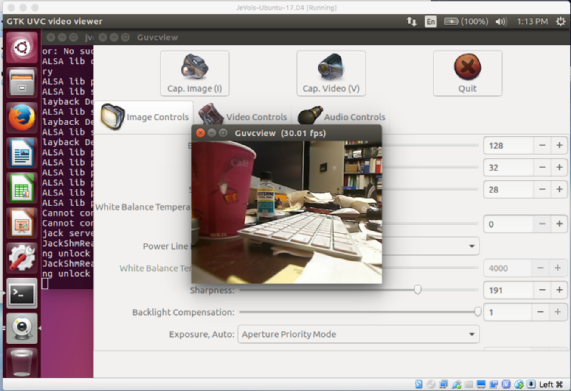The width and height of the screenshot is (571, 391).
Task: Click the Sharpness slider handle
Action: [418, 290]
